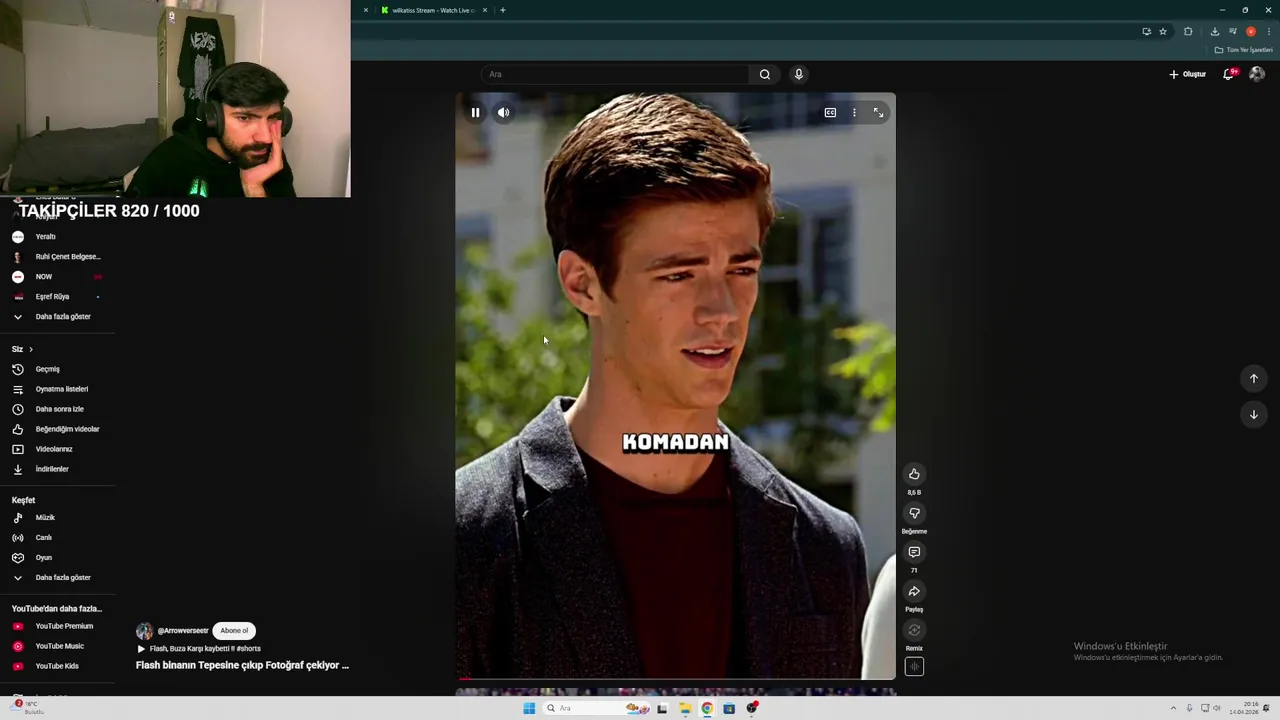1280x720 pixels.
Task: Open Tüm Yer İşaretleri bookmarks folder
Action: pyautogui.click(x=1245, y=50)
